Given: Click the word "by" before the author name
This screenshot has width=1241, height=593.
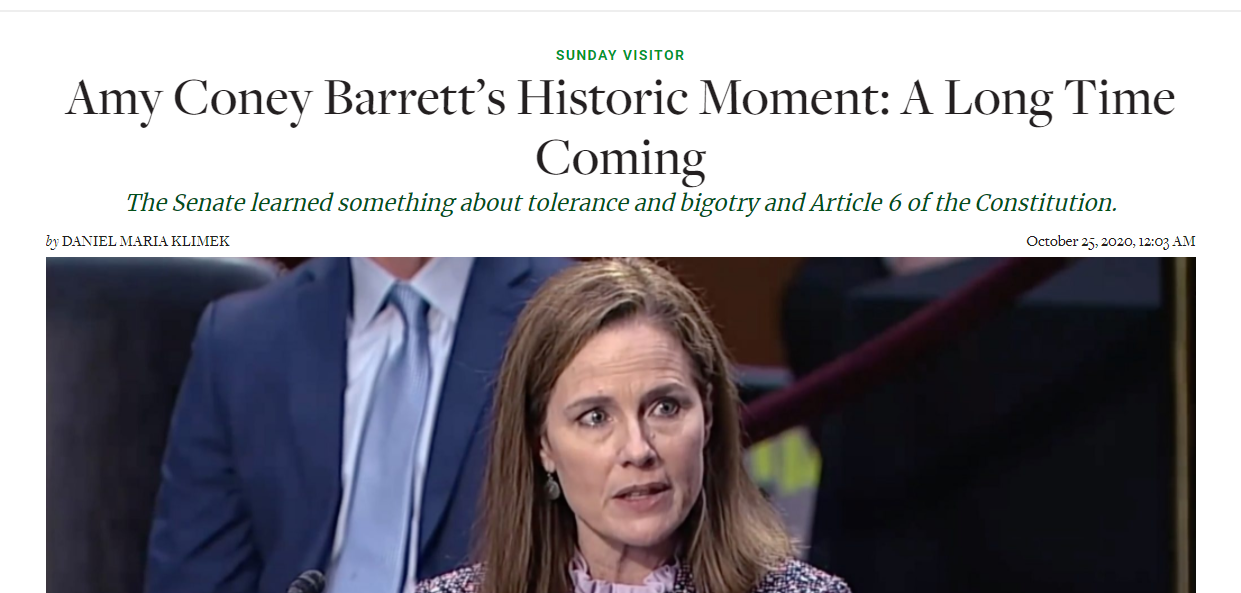Looking at the screenshot, I should point(52,242).
